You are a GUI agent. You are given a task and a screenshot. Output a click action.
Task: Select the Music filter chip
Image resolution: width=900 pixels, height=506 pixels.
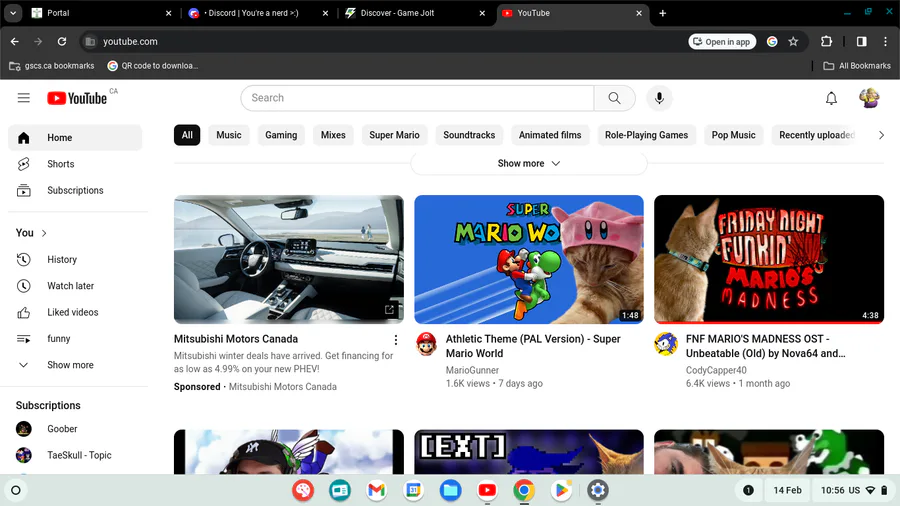(228, 135)
